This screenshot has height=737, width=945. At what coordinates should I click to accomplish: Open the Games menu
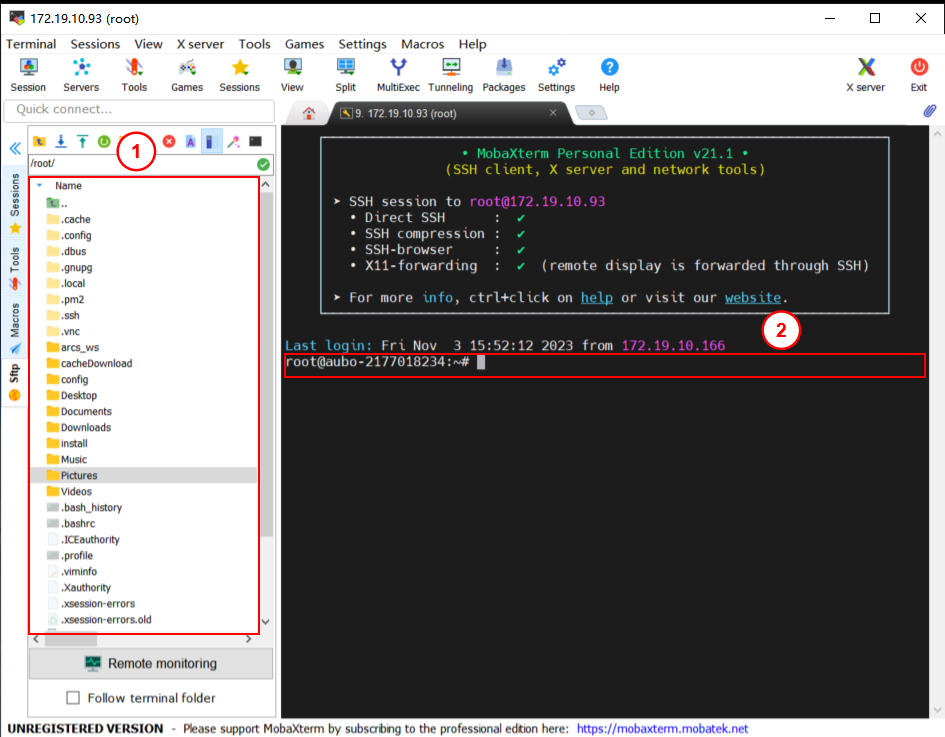(304, 44)
